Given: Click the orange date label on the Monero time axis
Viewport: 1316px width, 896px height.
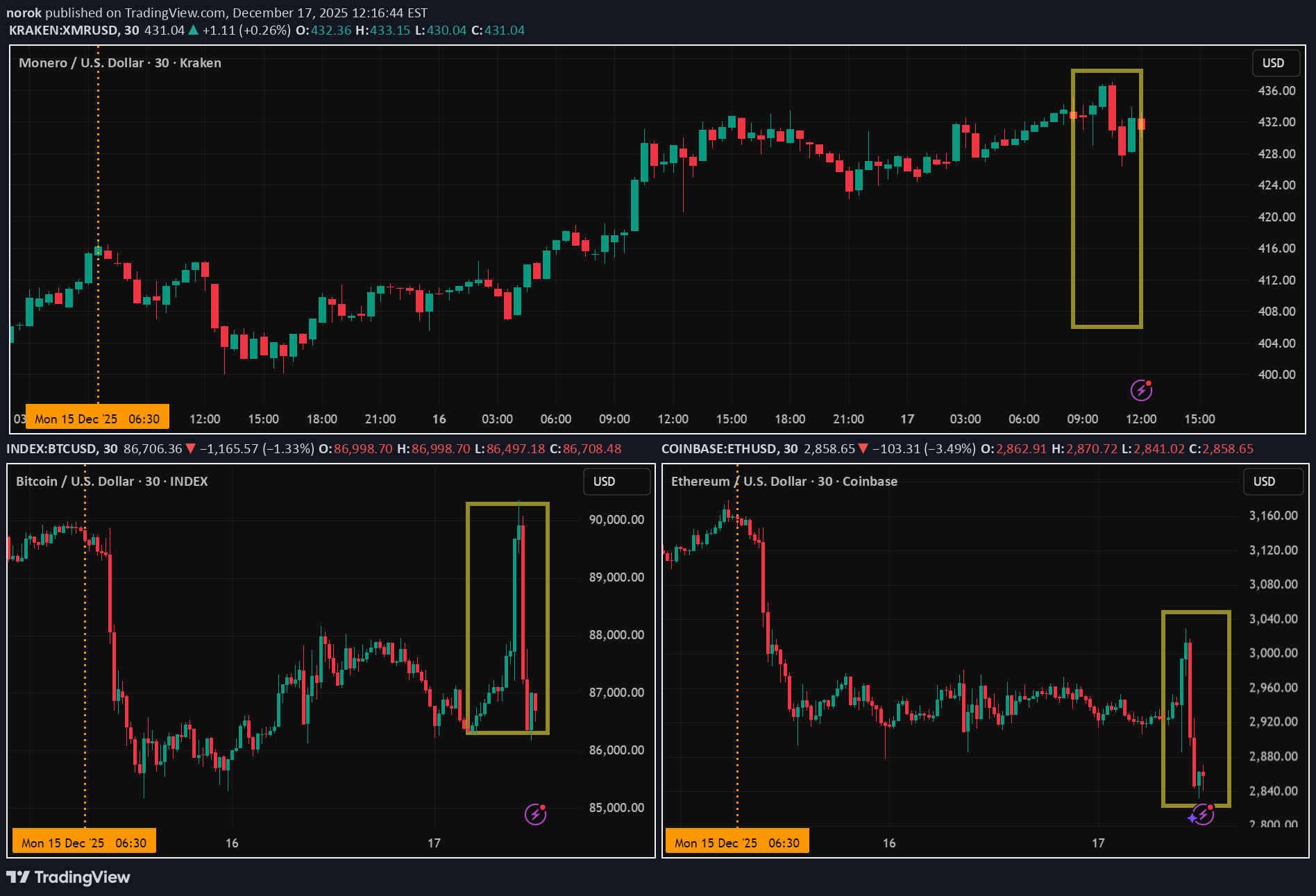Looking at the screenshot, I should pyautogui.click(x=97, y=419).
